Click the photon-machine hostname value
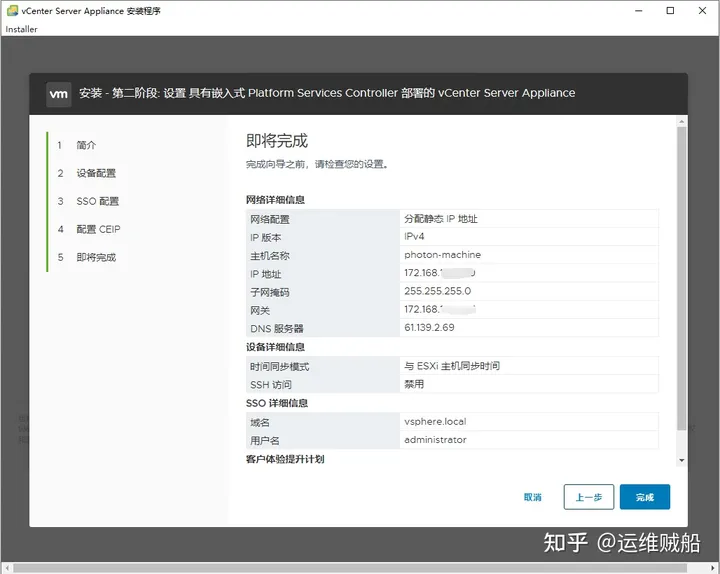 (x=442, y=255)
